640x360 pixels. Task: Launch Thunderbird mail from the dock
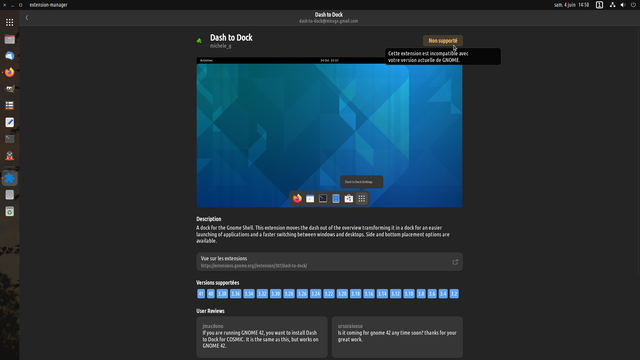pos(9,56)
